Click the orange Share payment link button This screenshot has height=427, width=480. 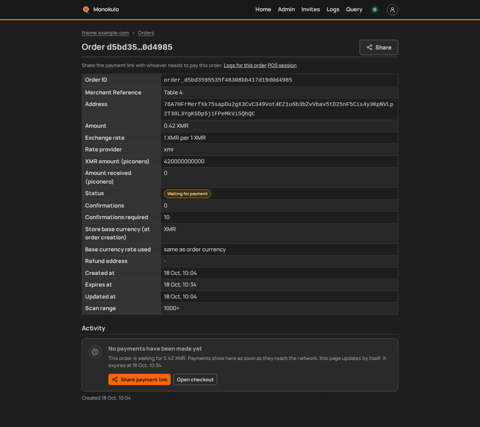[x=139, y=379]
